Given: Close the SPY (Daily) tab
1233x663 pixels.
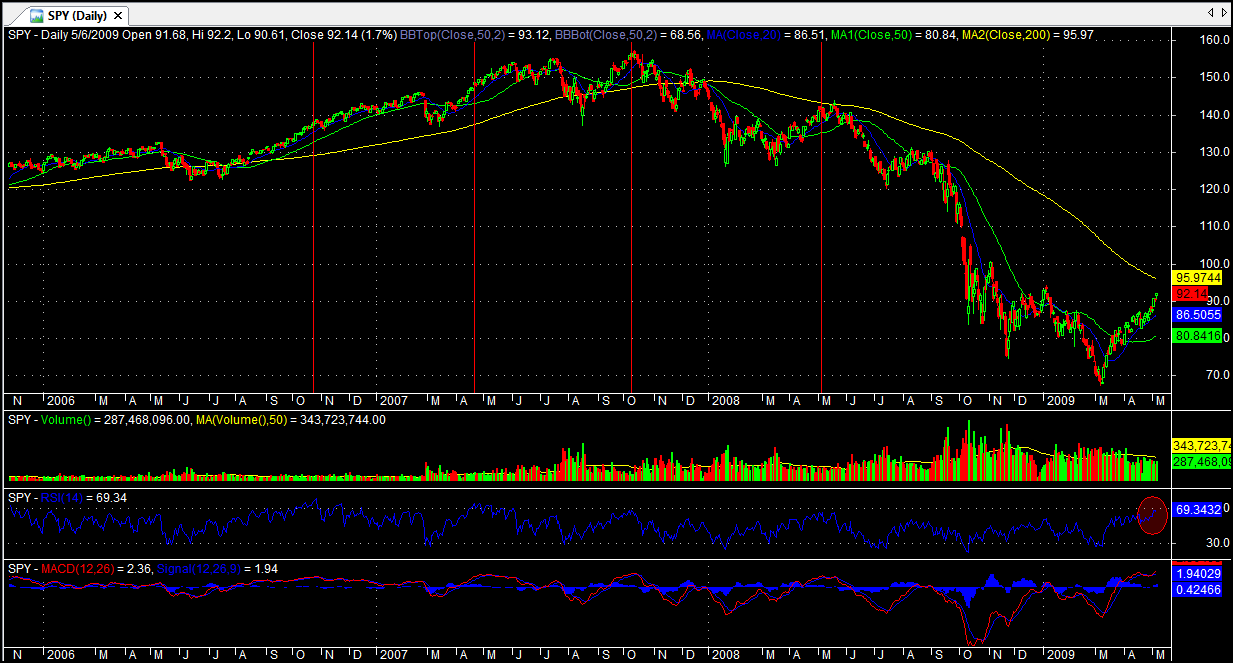Looking at the screenshot, I should click(118, 16).
